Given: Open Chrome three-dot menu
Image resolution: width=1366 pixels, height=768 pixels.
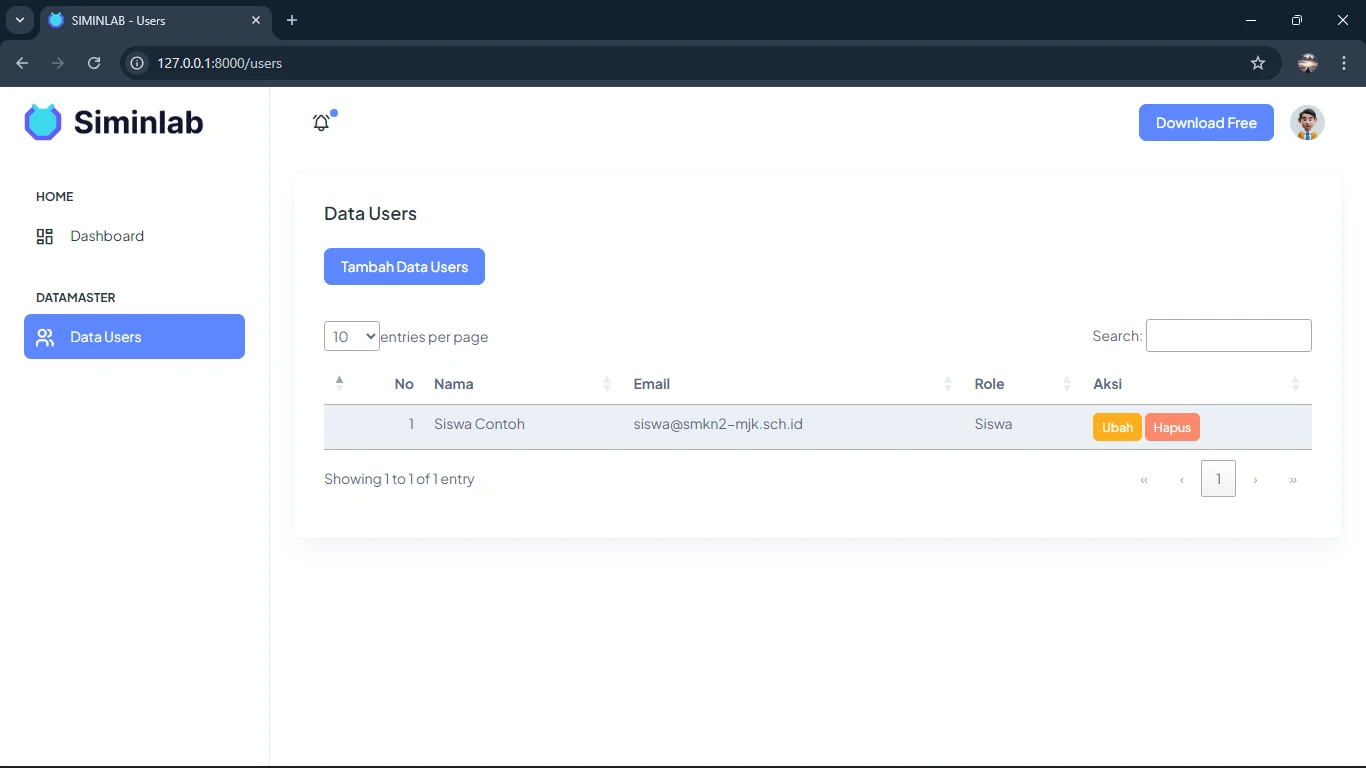Looking at the screenshot, I should pos(1344,63).
